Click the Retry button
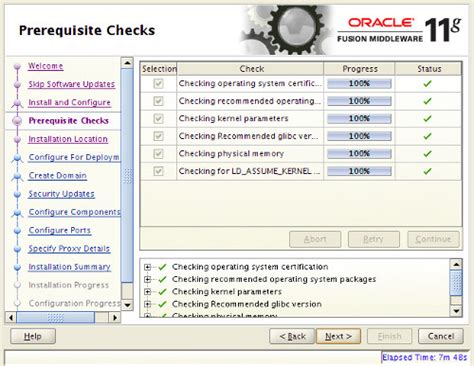Screen dimensions: 474x366 click(374, 239)
